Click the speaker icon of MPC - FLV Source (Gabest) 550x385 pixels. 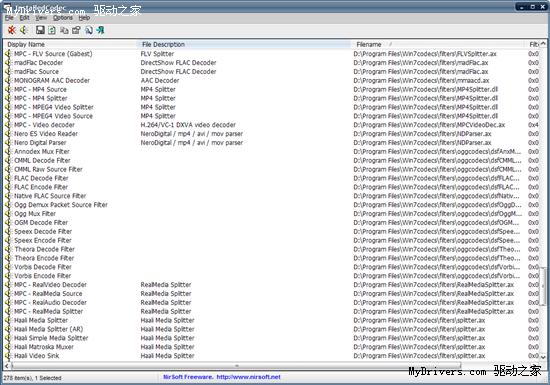[x=8, y=54]
